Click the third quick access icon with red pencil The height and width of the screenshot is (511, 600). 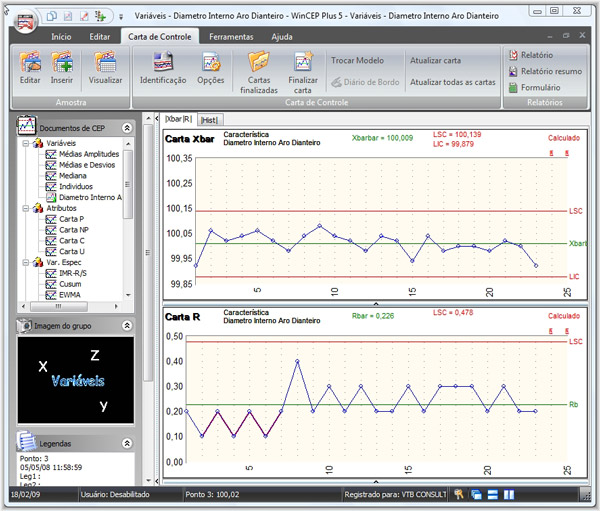[x=84, y=16]
